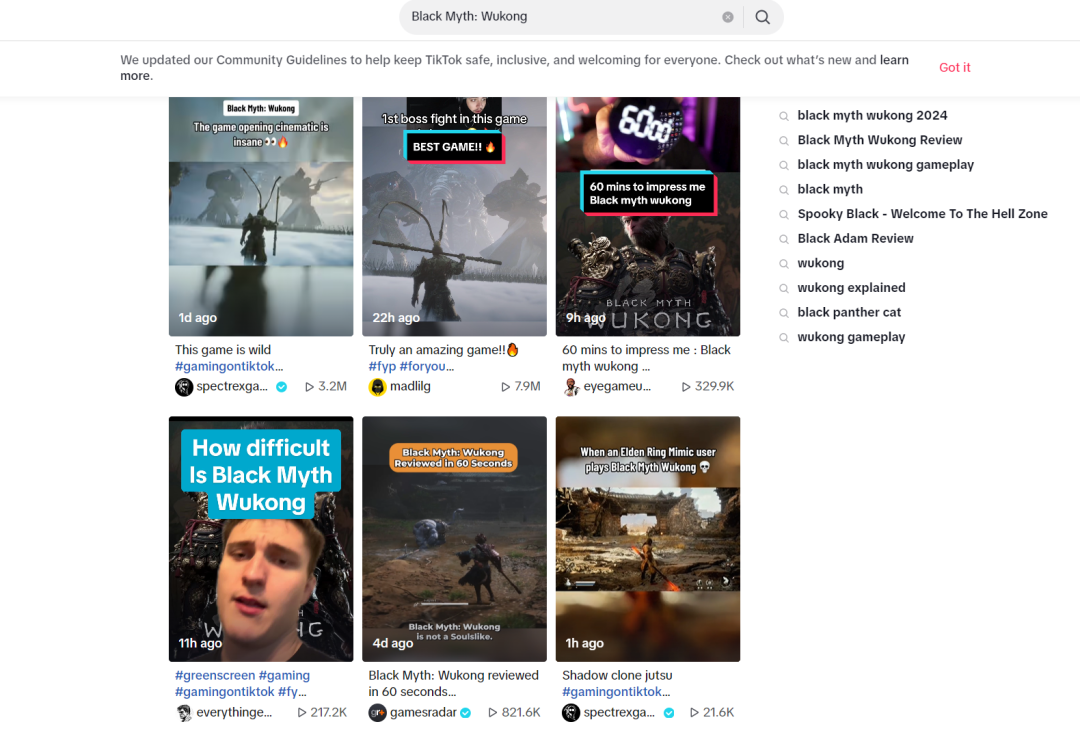Select suggestion black panther cat
The width and height of the screenshot is (1080, 735).
click(x=849, y=312)
